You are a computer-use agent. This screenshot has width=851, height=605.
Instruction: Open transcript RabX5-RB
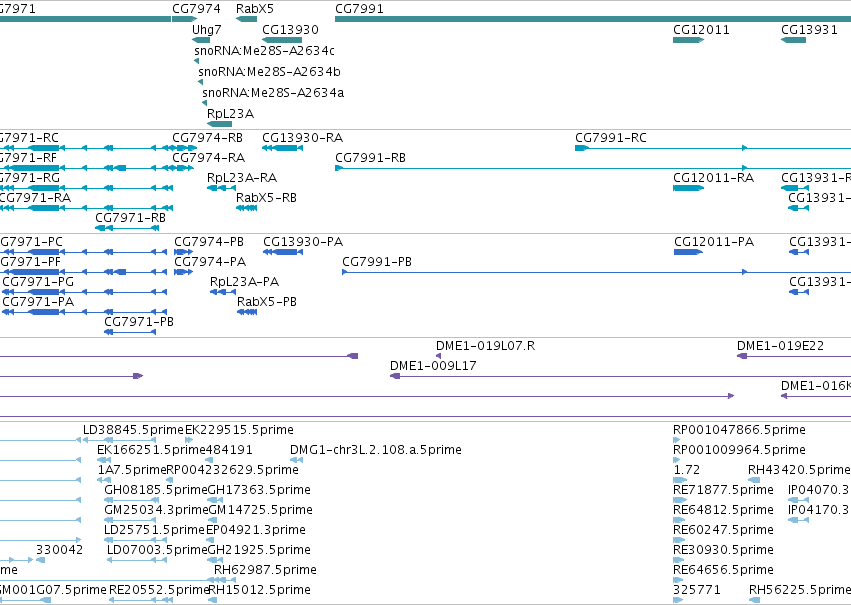click(x=266, y=198)
